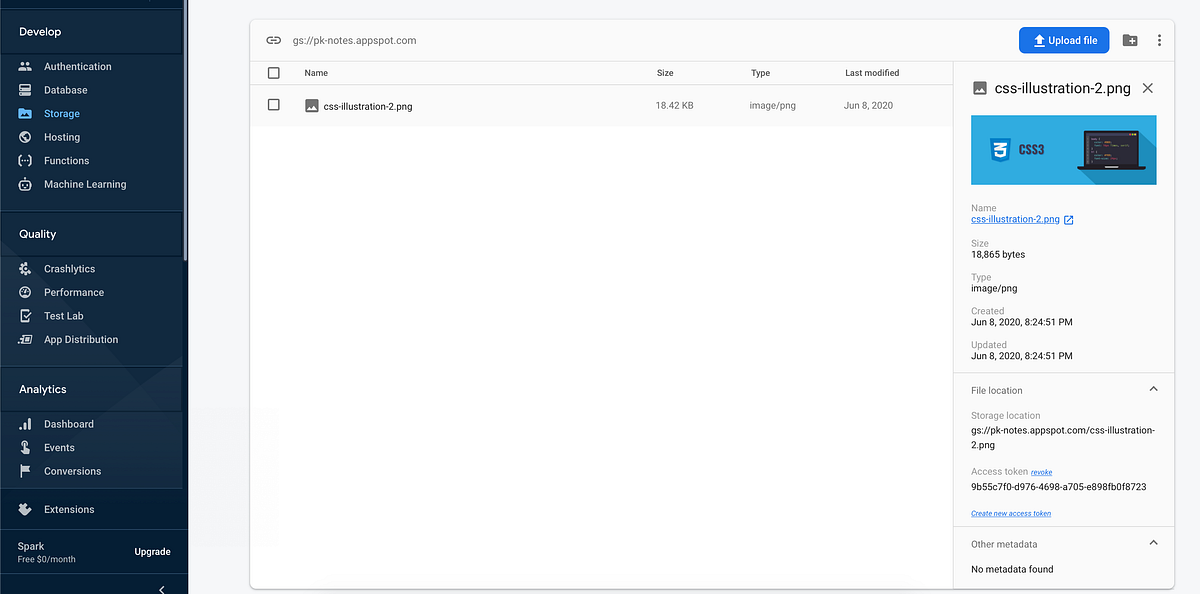Click the Extensions icon in sidebar

tap(25, 509)
